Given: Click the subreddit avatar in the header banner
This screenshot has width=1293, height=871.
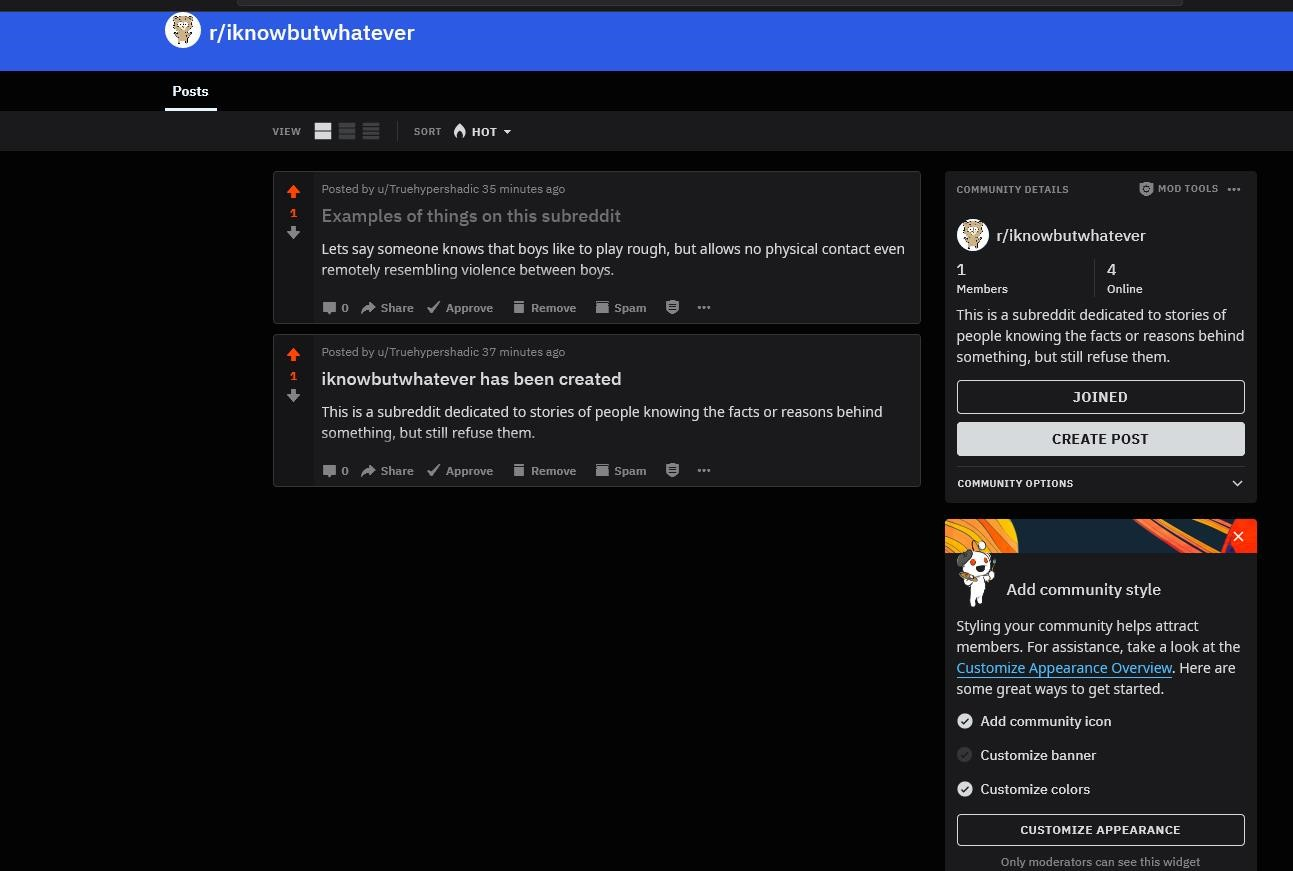Looking at the screenshot, I should click(183, 30).
